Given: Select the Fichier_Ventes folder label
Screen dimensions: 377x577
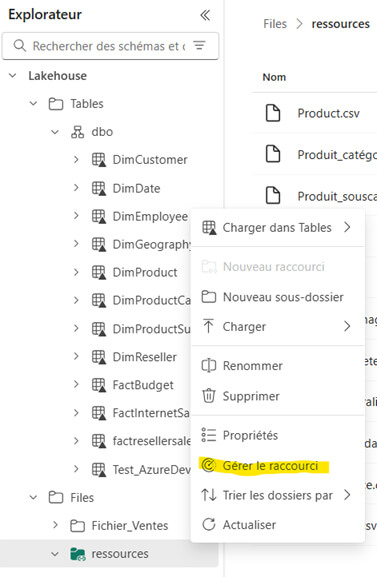Looking at the screenshot, I should (x=130, y=525).
